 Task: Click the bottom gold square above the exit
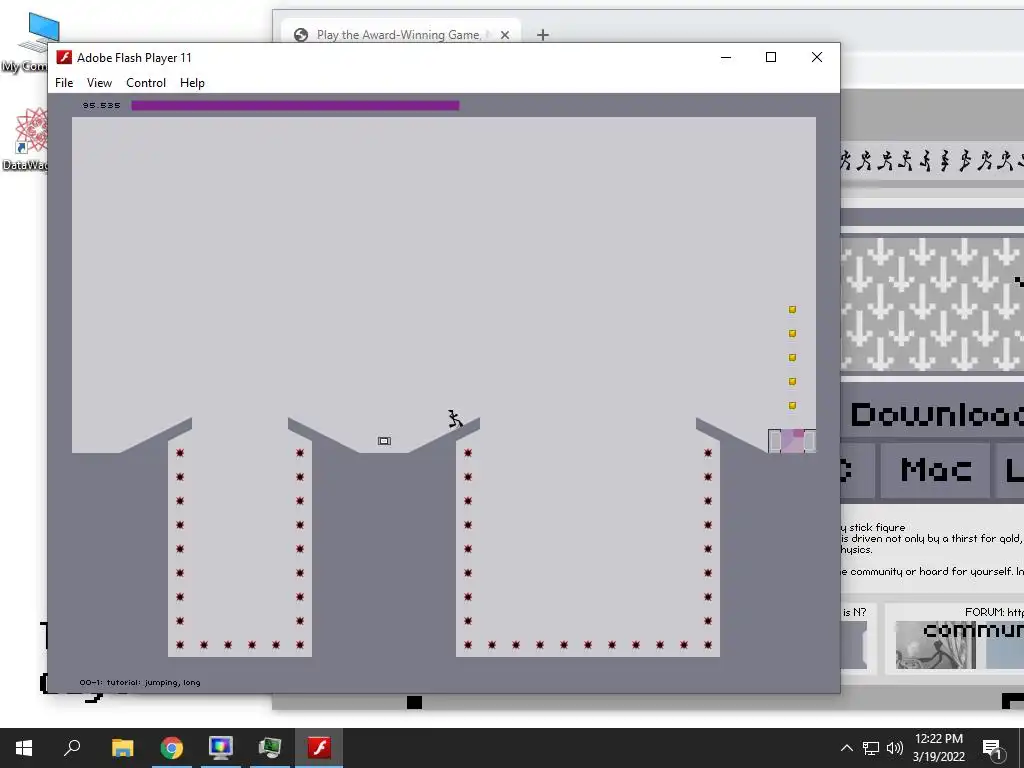point(792,406)
